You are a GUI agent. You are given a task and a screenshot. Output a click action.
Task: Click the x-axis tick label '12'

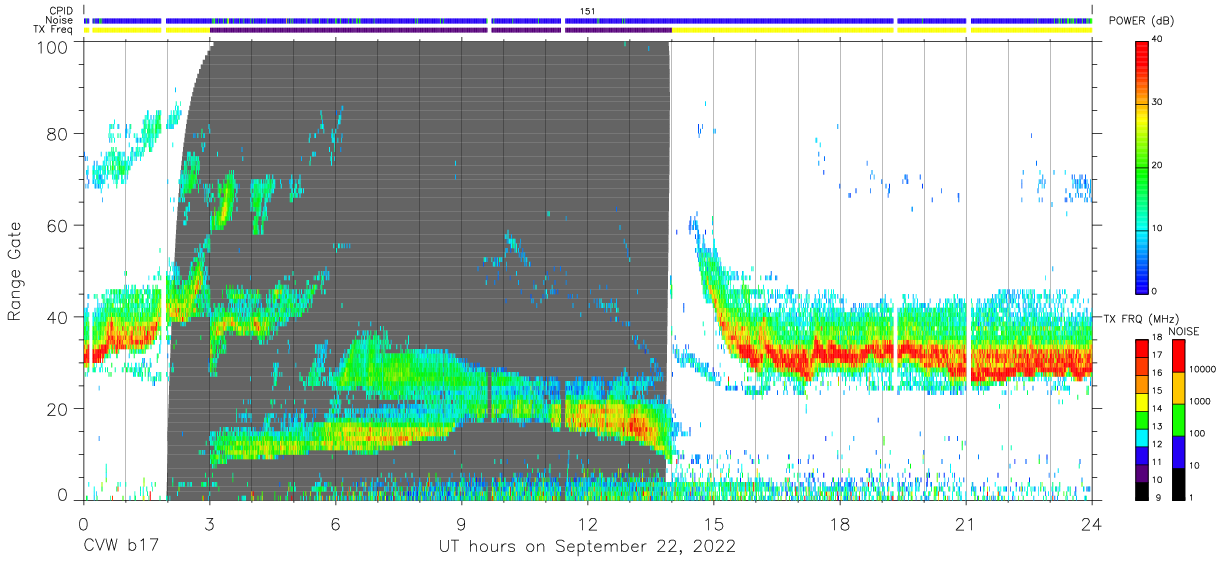coord(587,523)
